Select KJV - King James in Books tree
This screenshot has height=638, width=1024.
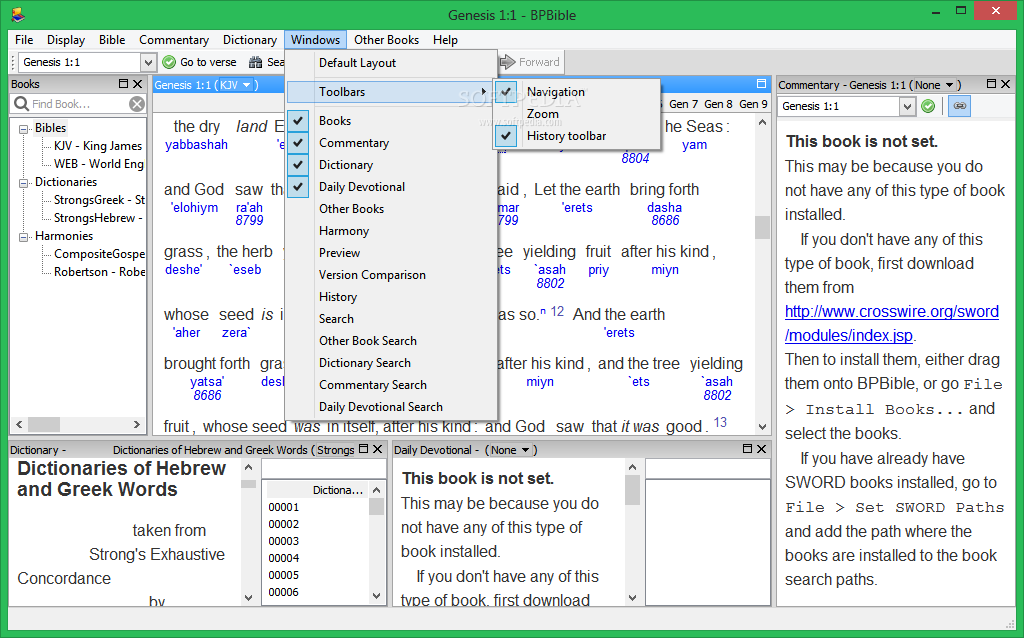(98, 146)
